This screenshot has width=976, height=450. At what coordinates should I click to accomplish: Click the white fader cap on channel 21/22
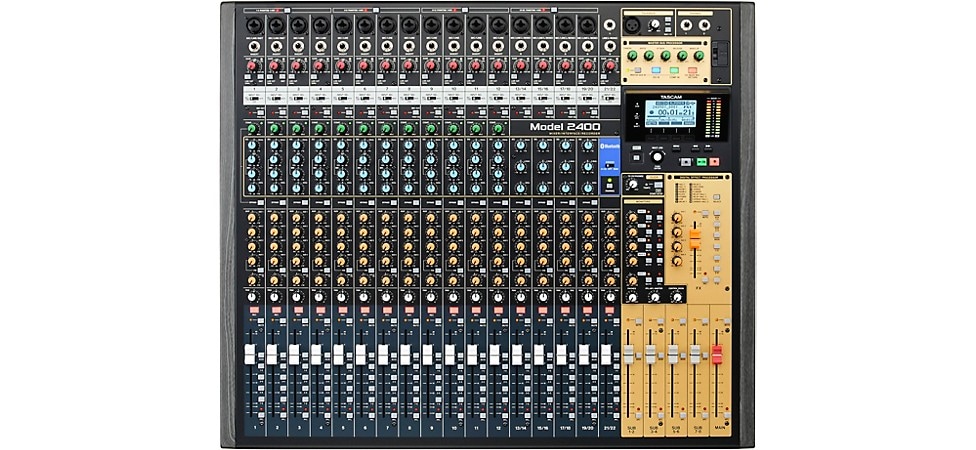click(606, 355)
